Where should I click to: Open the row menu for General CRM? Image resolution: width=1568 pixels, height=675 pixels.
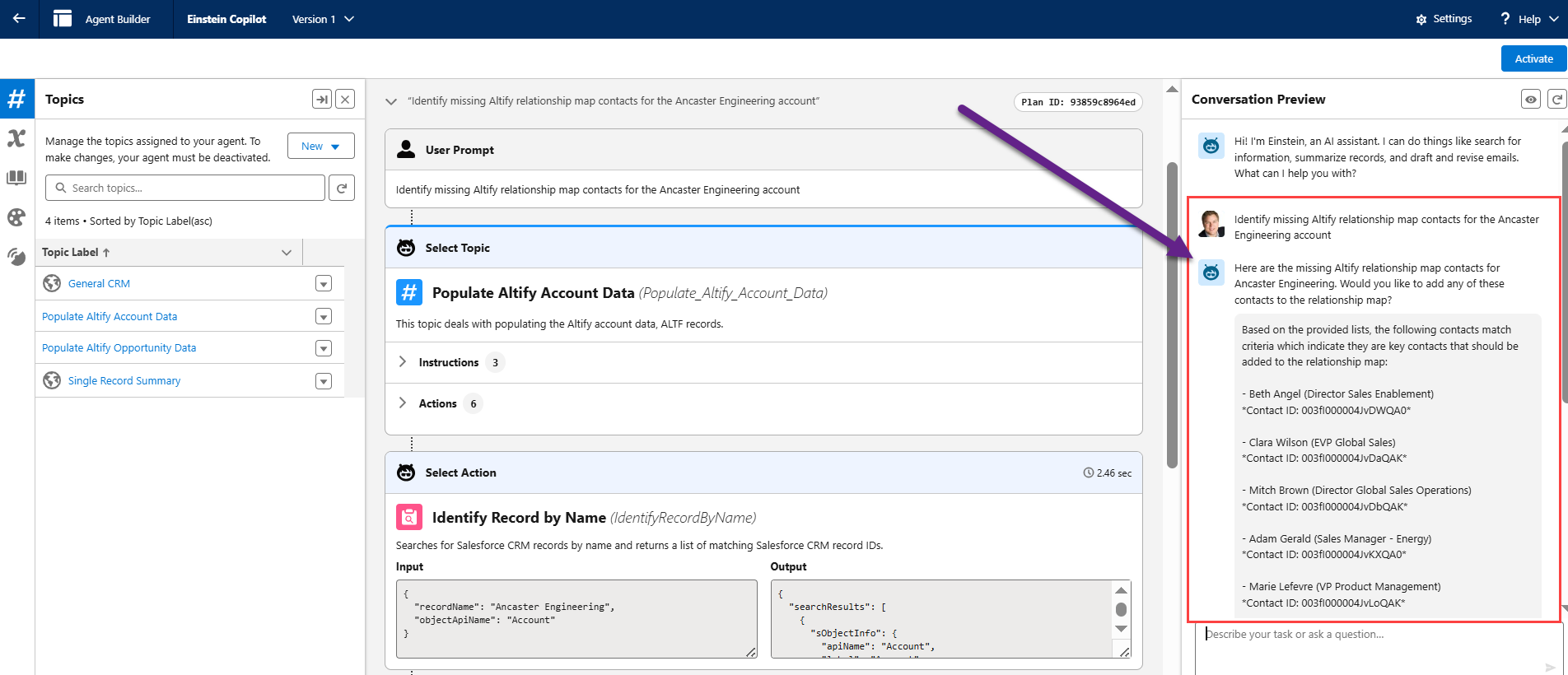(x=324, y=284)
